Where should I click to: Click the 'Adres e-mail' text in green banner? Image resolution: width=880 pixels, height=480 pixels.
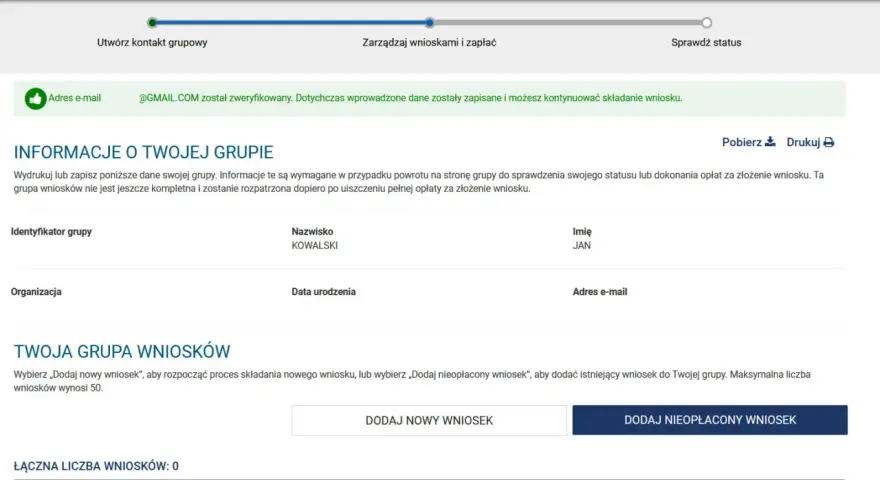coord(75,98)
